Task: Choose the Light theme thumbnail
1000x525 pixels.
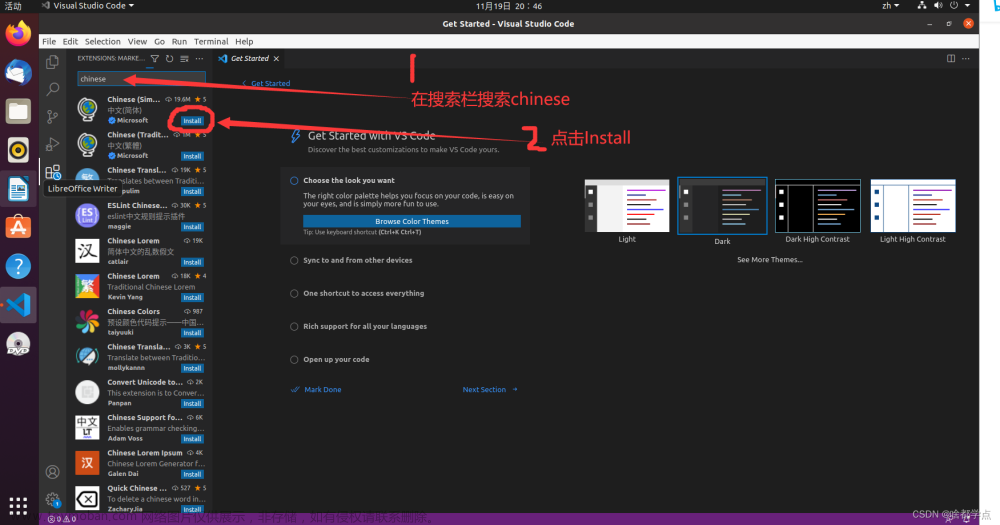Action: point(627,205)
